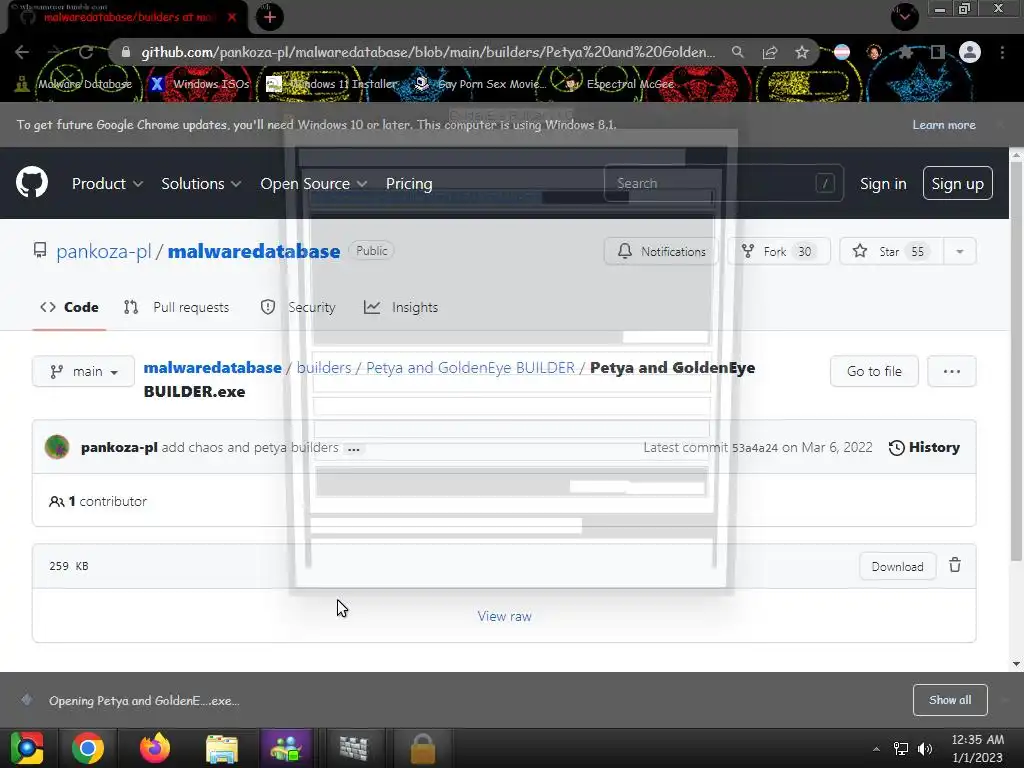This screenshot has height=768, width=1024.
Task: Open the Windows 11 Installer bookmark
Action: click(332, 84)
